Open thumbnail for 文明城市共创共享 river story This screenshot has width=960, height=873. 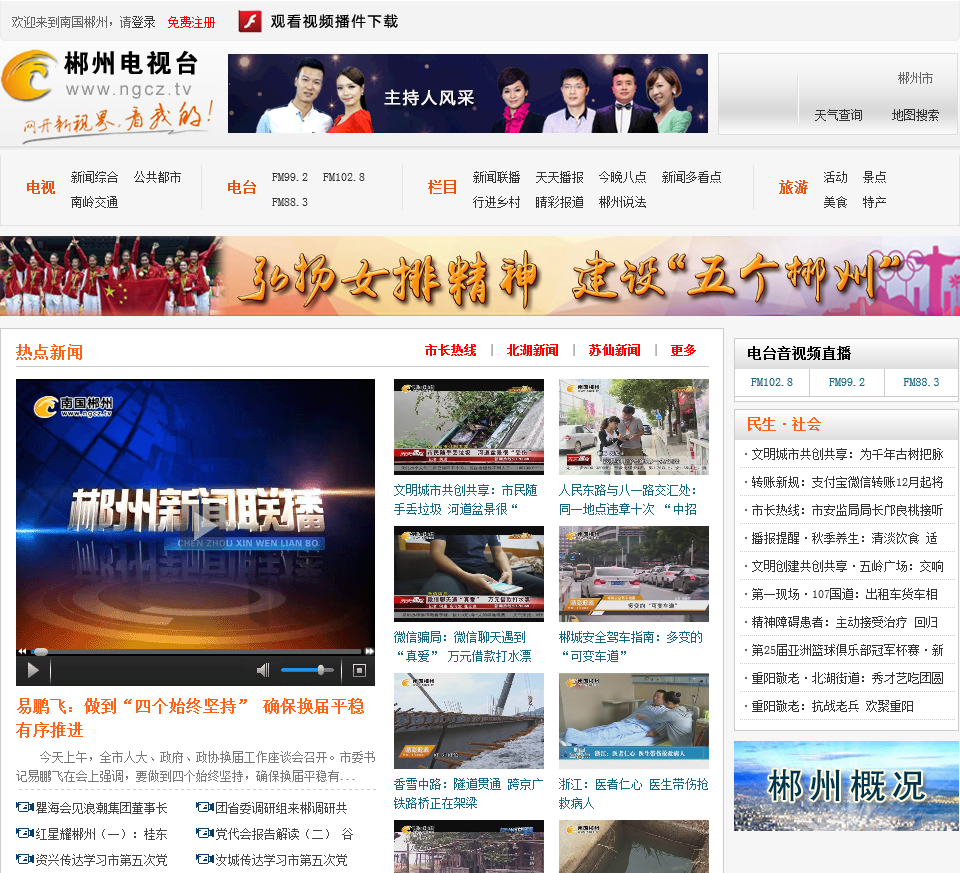[469, 427]
